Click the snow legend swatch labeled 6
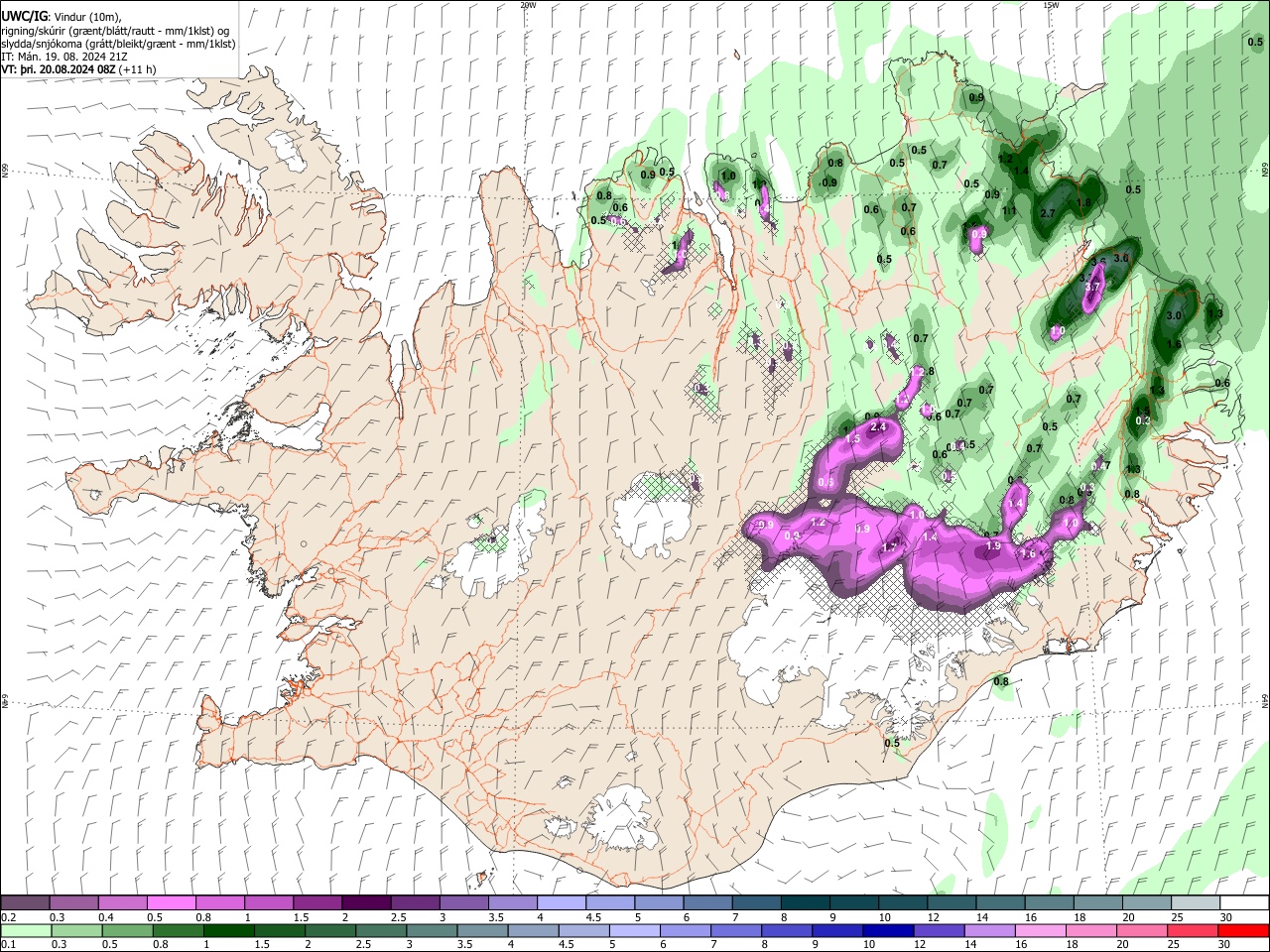Viewport: 1270px width, 952px height. pos(705,903)
